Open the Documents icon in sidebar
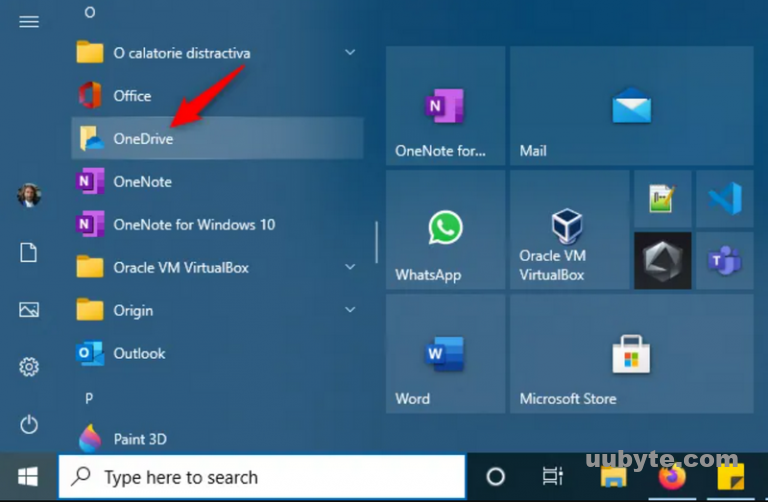 pos(28,253)
